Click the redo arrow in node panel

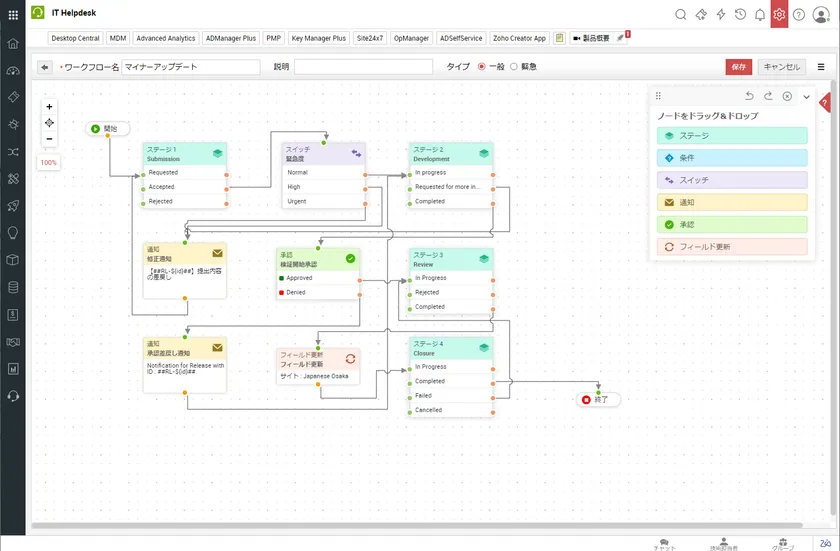[x=768, y=96]
